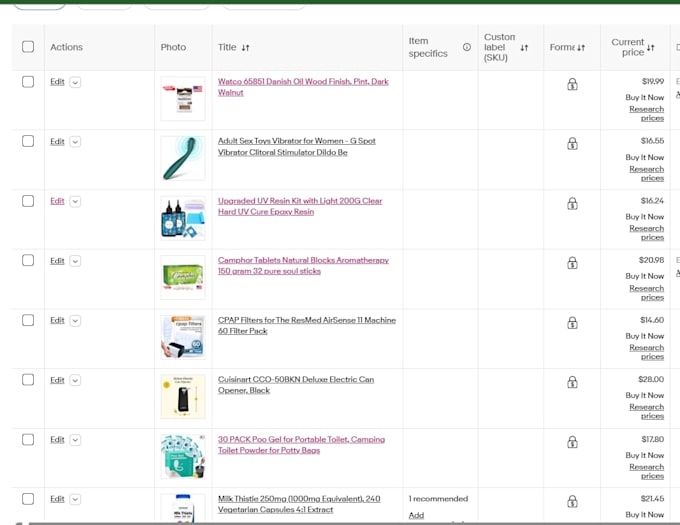
Task: Open actions dropdown for Milk Thistle row
Action: (x=75, y=499)
